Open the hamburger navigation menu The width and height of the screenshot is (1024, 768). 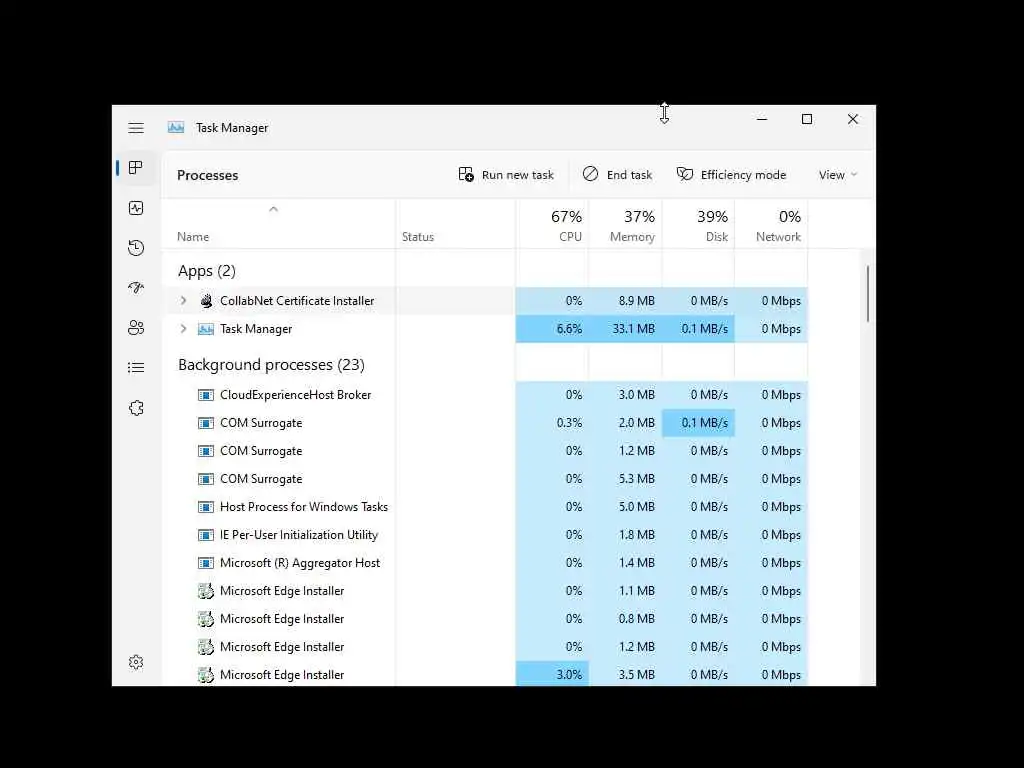pyautogui.click(x=136, y=128)
